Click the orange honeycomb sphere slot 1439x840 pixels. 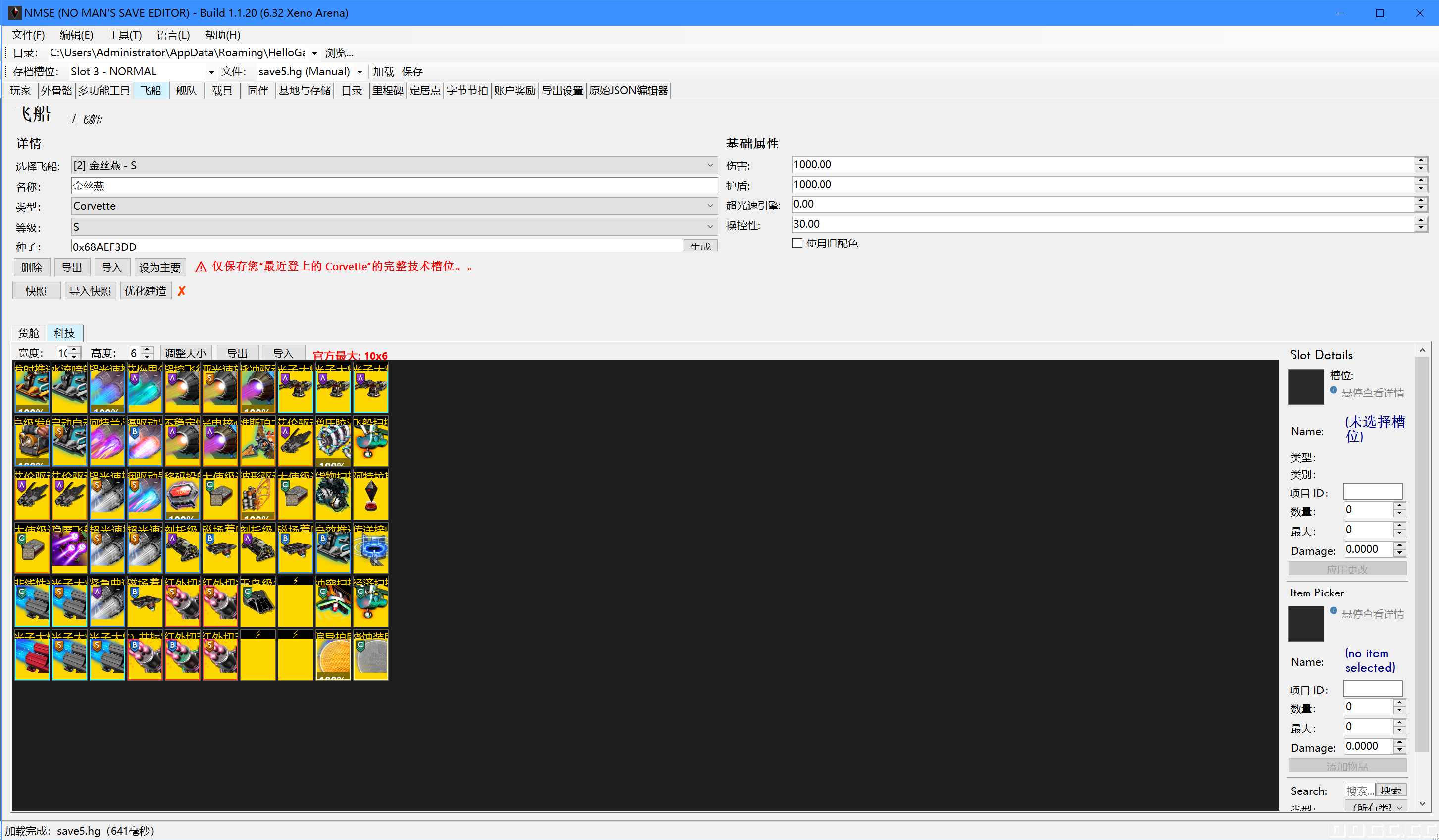click(x=333, y=656)
